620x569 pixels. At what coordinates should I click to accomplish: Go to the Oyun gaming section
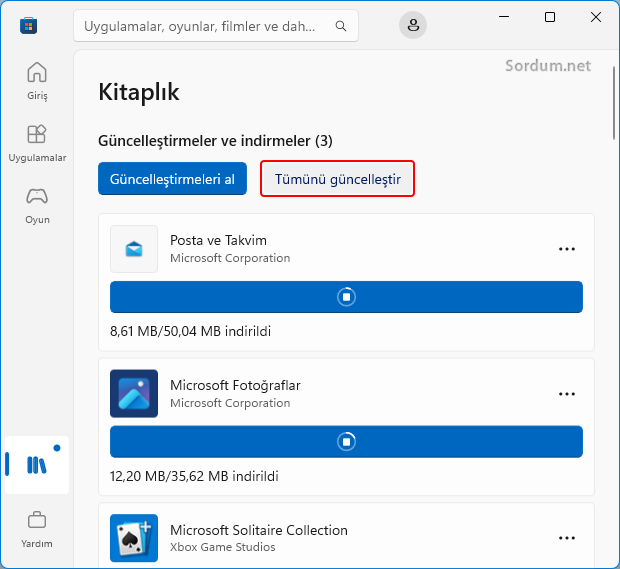click(x=37, y=206)
